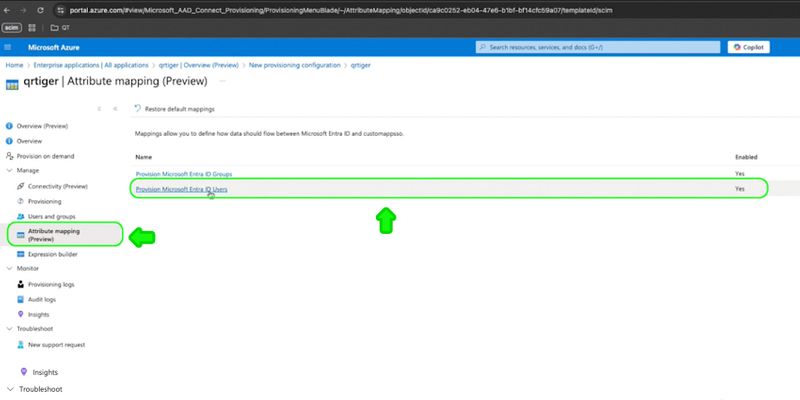The height and width of the screenshot is (400, 800).
Task: Collapse the Manage section
Action: coord(9,170)
